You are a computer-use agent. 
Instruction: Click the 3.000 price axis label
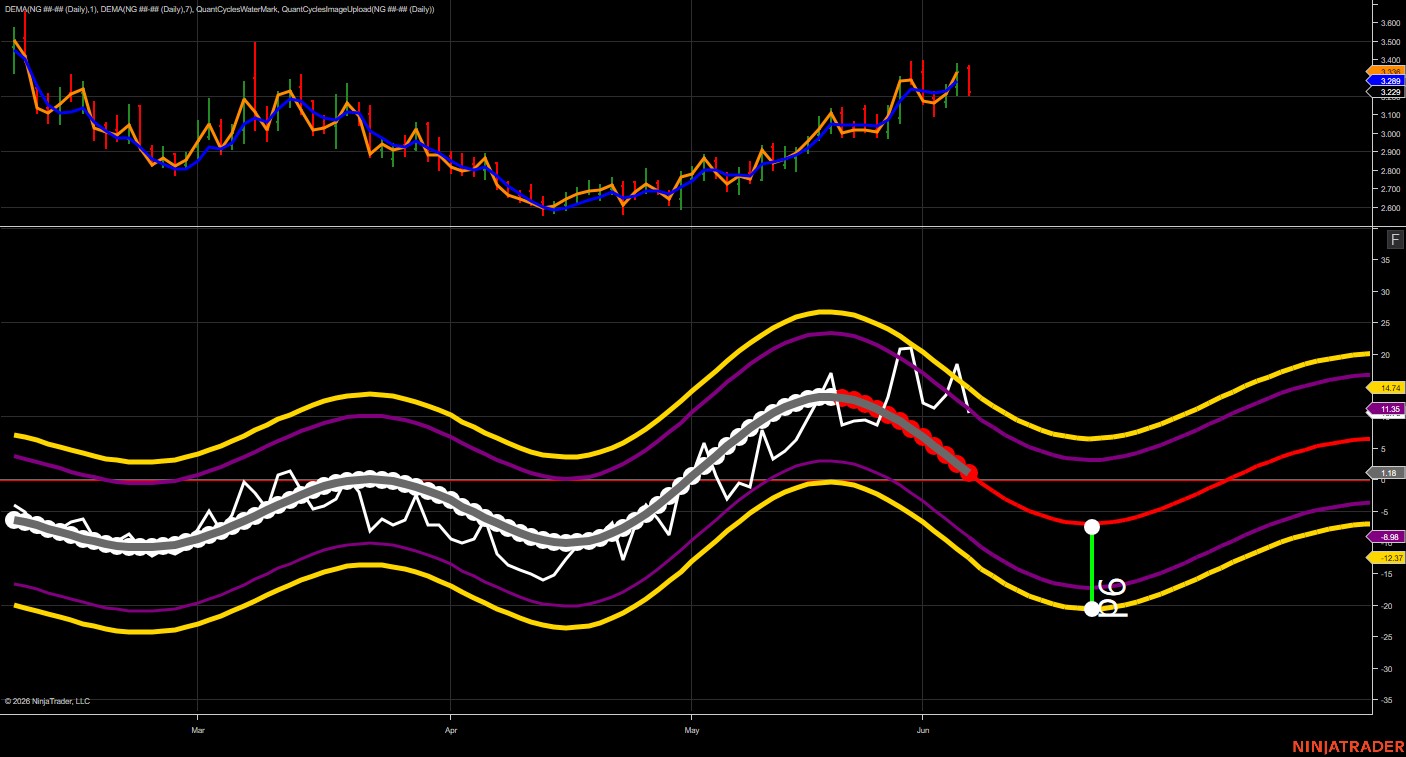point(1390,134)
